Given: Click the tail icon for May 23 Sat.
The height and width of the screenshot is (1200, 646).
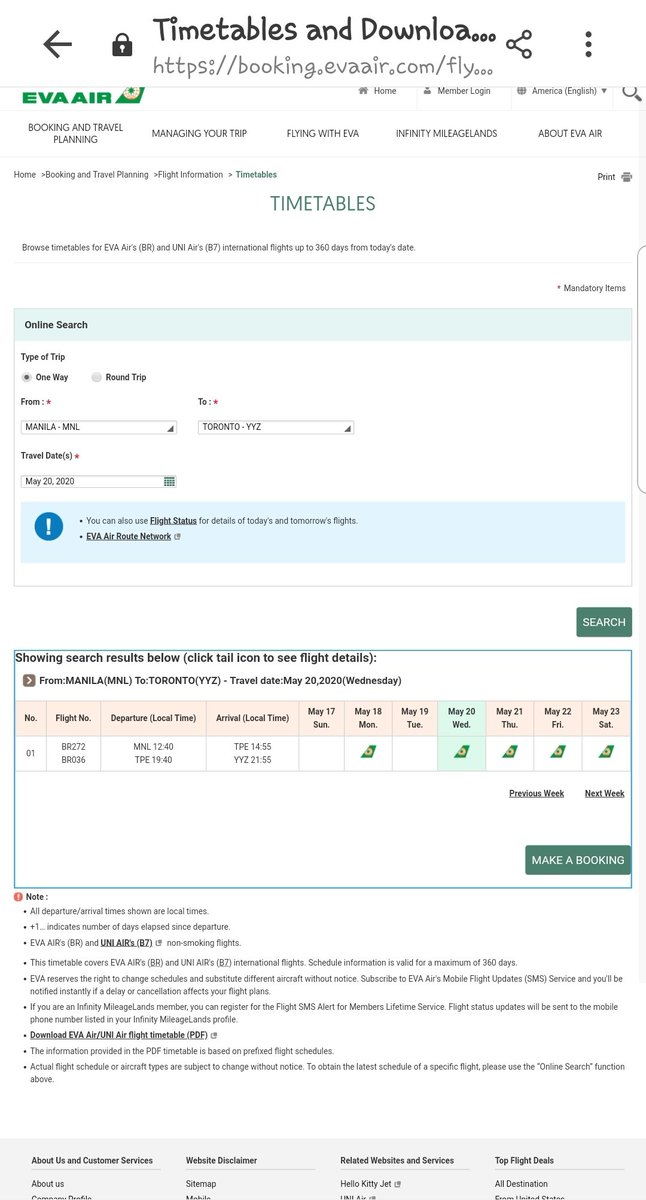Looking at the screenshot, I should pyautogui.click(x=606, y=752).
